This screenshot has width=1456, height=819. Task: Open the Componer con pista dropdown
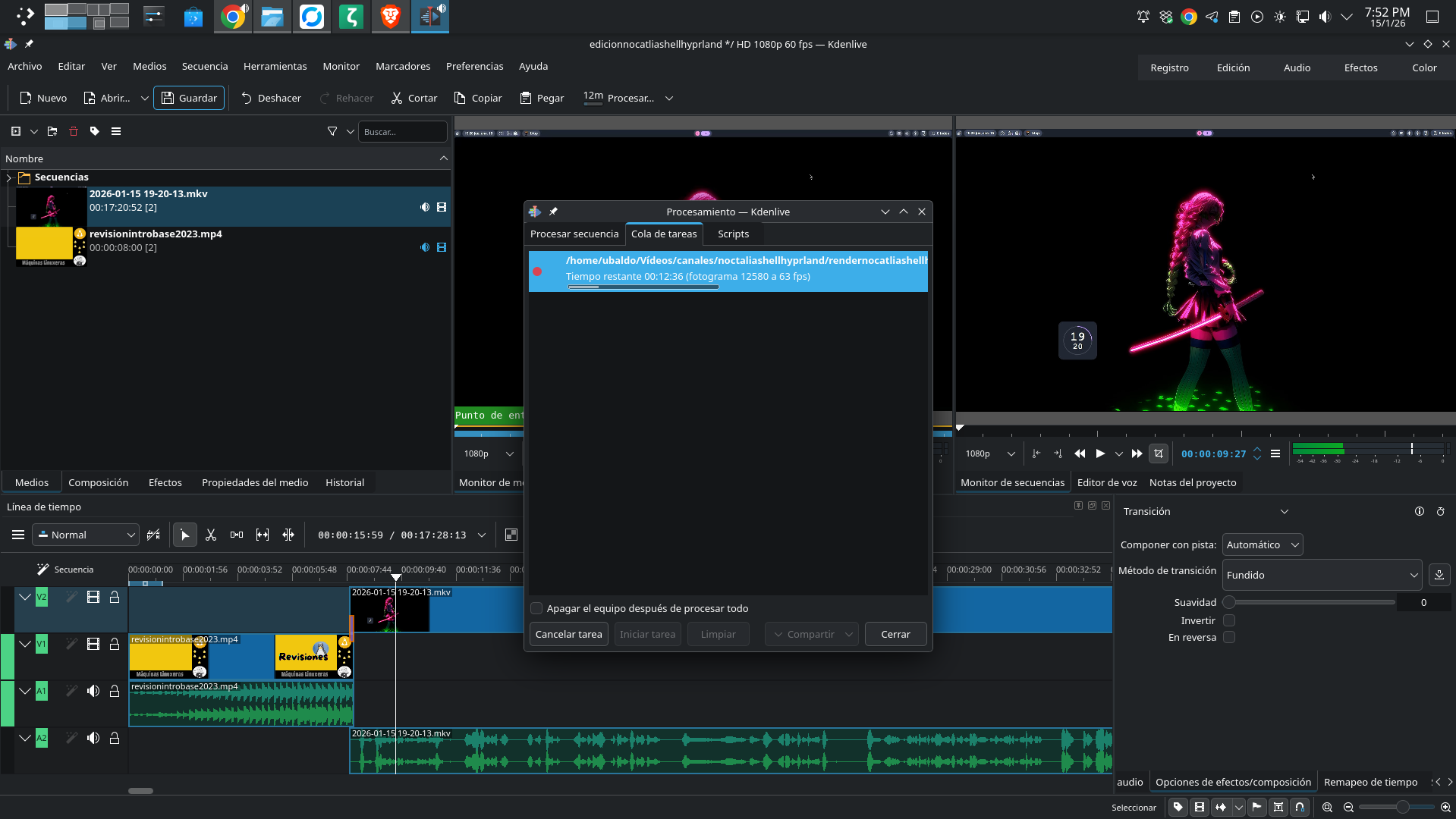1263,544
